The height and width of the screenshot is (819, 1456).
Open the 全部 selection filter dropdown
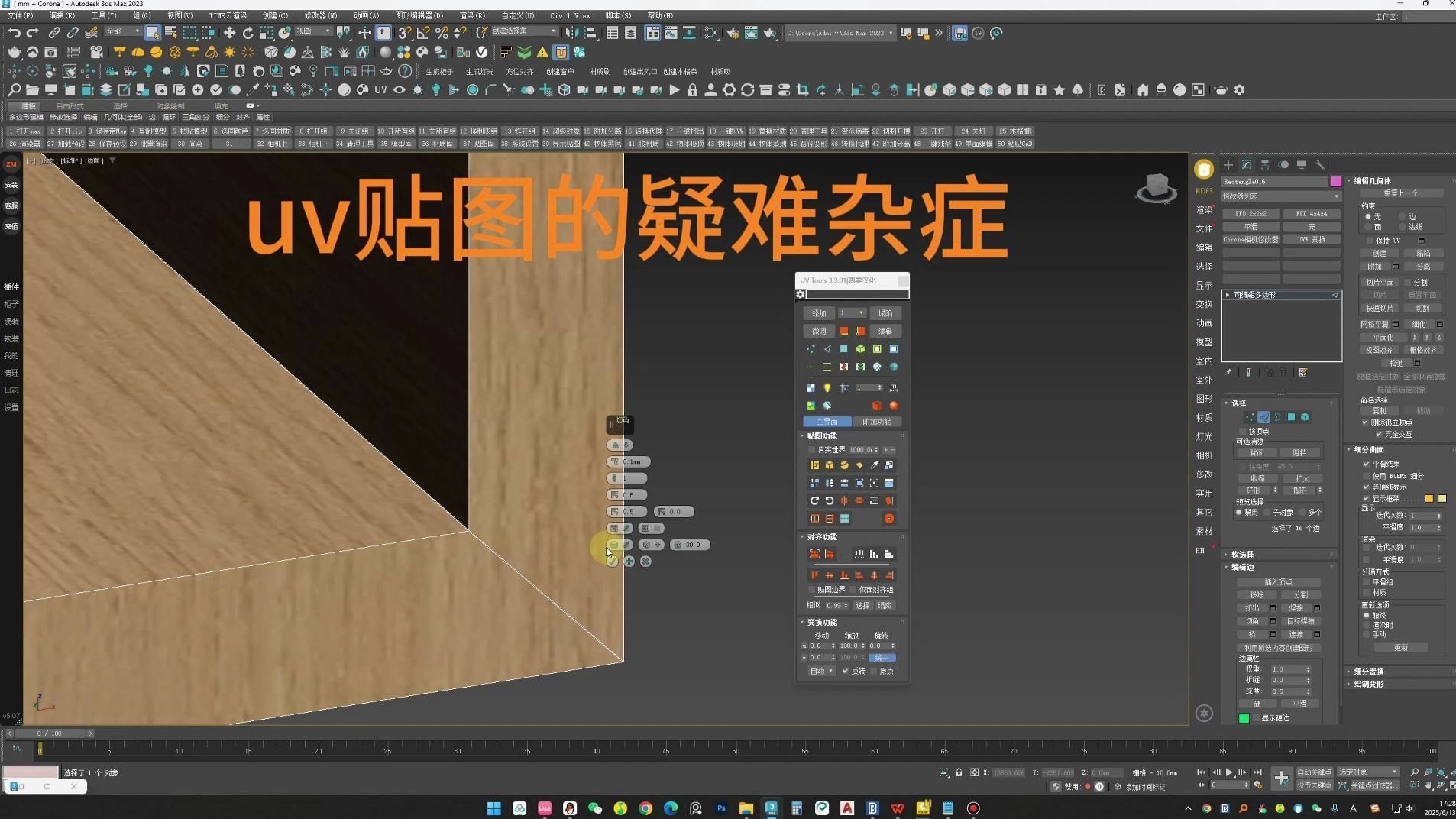click(122, 31)
